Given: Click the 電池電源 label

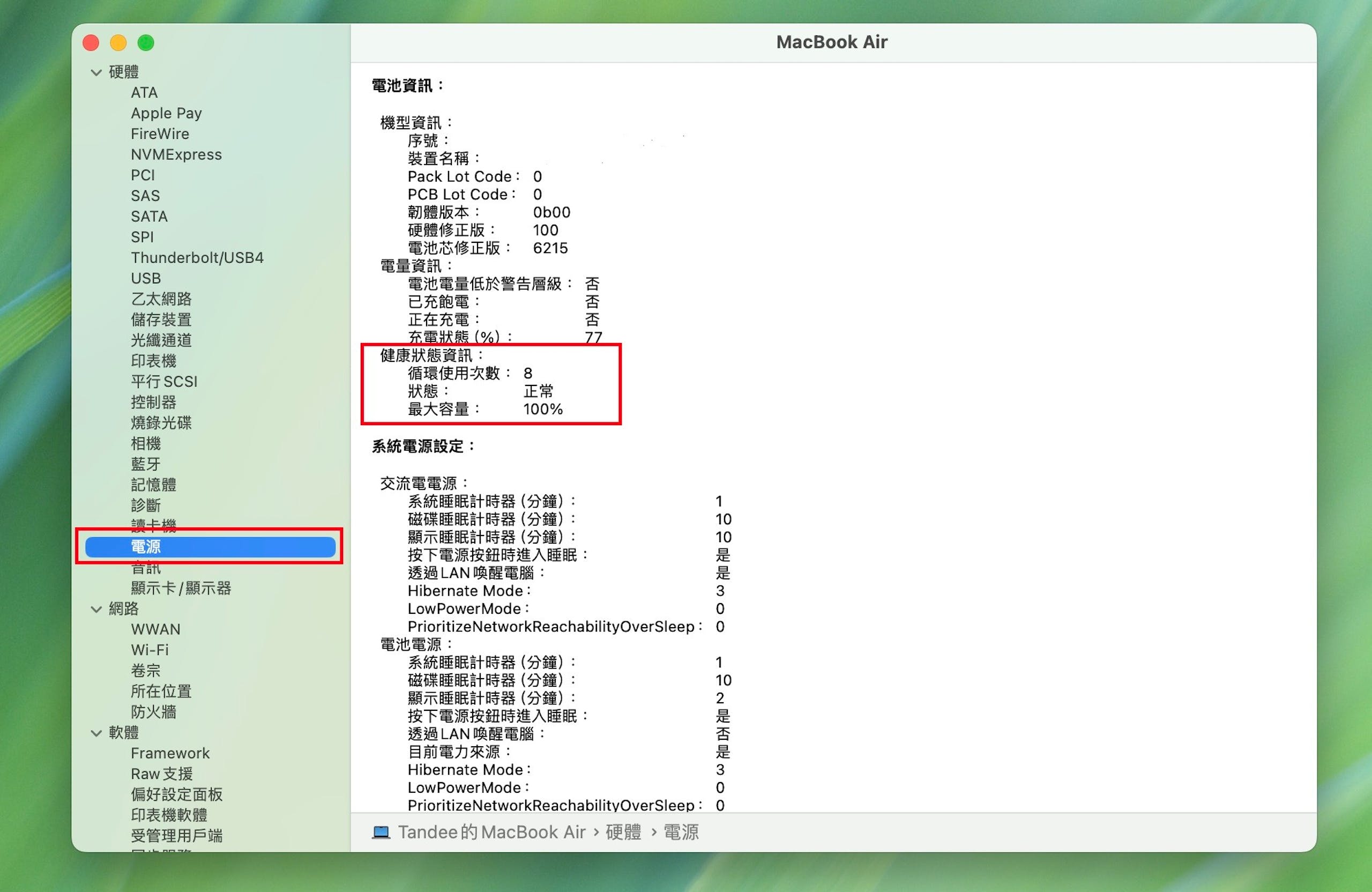Looking at the screenshot, I should pyautogui.click(x=416, y=644).
